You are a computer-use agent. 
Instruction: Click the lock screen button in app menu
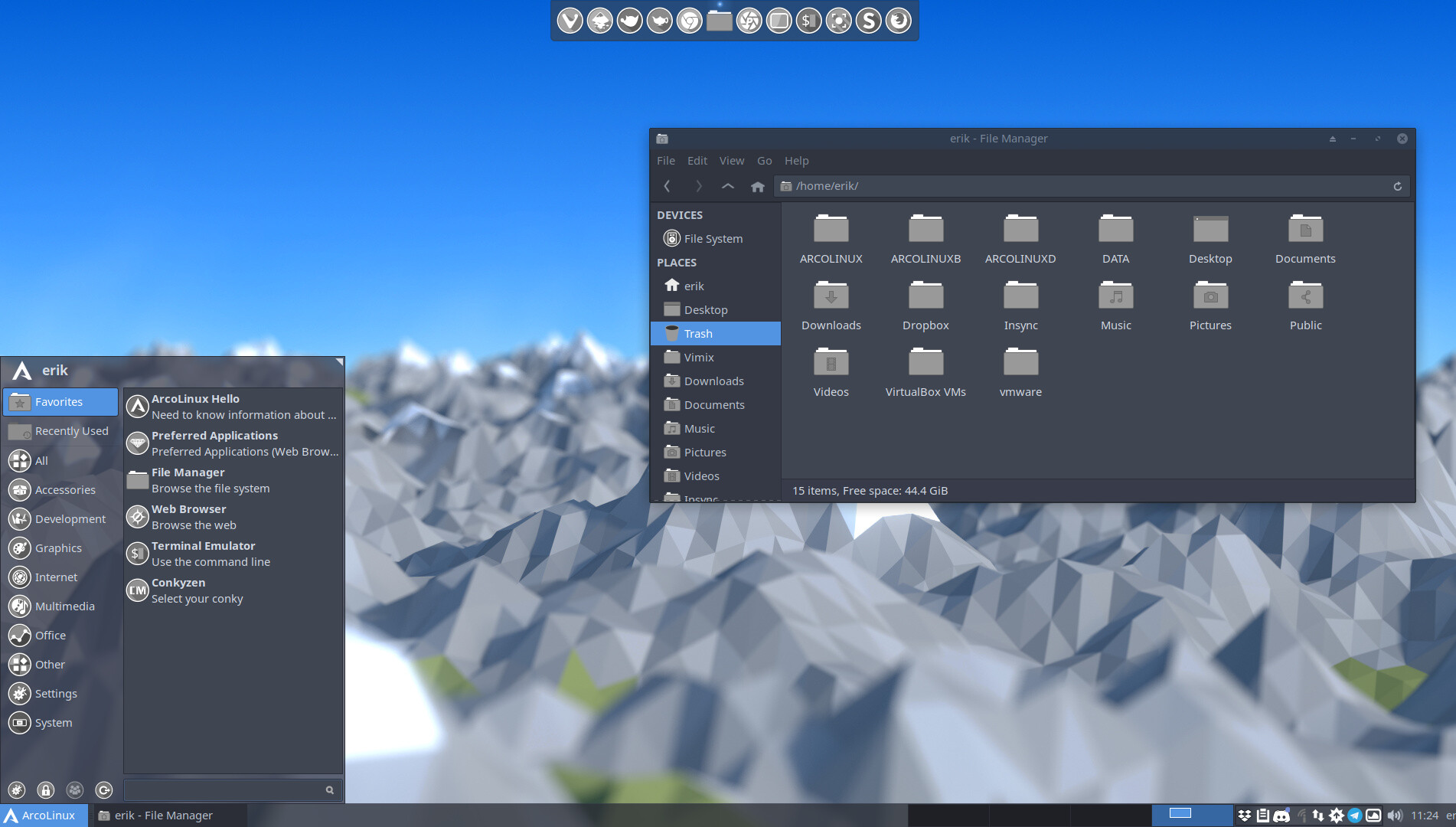tap(45, 789)
